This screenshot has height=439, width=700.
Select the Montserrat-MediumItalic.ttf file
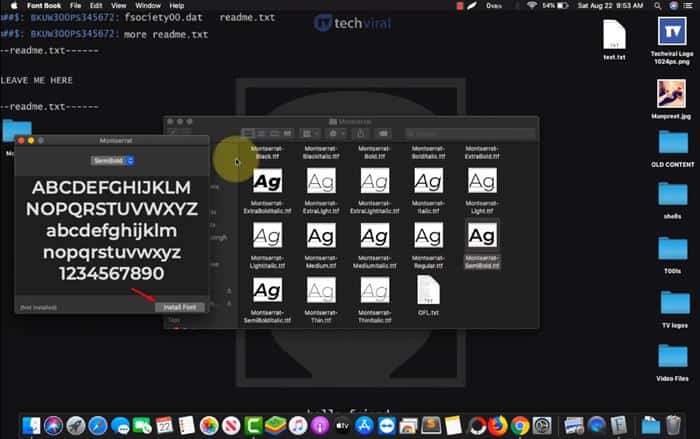(x=375, y=235)
